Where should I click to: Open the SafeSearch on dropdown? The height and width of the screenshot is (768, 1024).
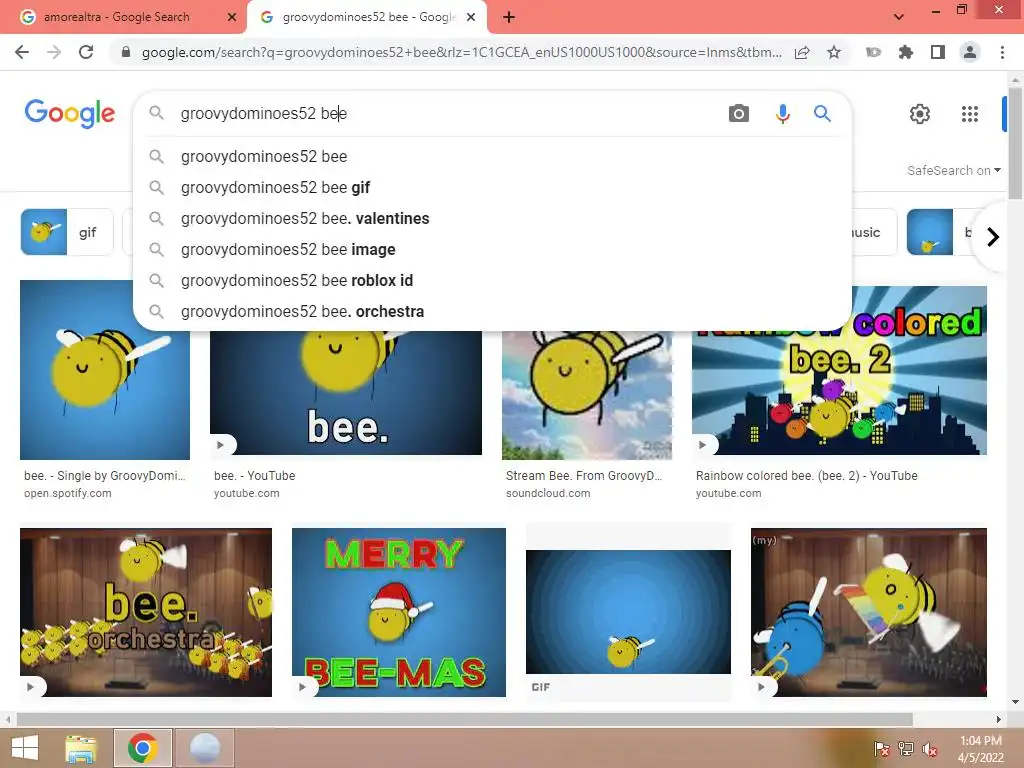click(x=953, y=170)
